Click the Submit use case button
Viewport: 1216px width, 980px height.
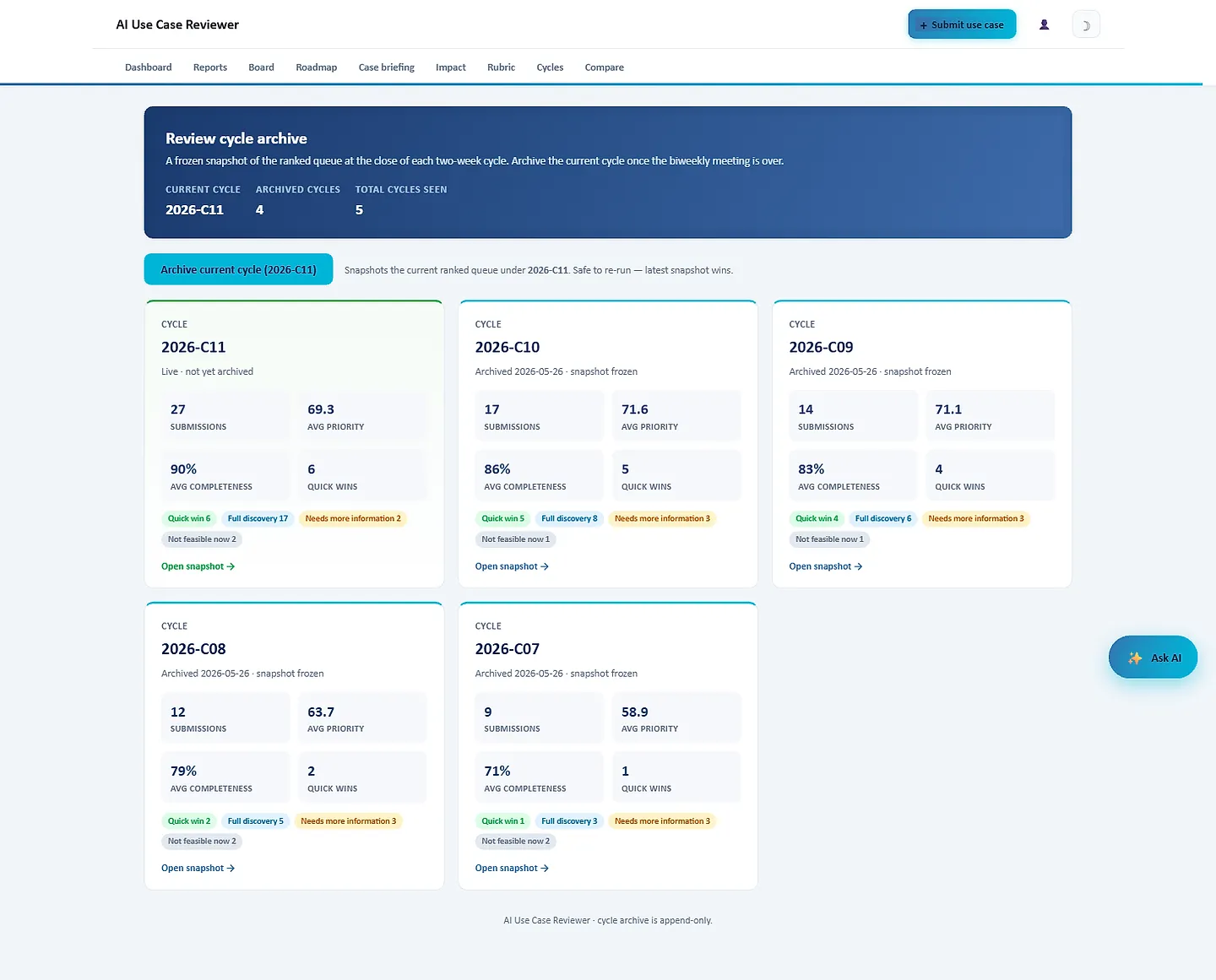tap(962, 24)
